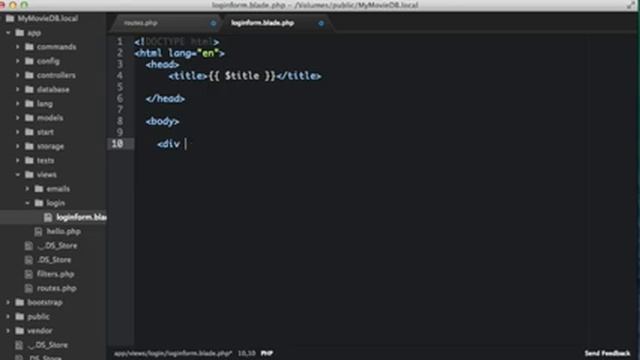640x360 pixels.
Task: Click the start folder icon
Action: [x=29, y=132]
